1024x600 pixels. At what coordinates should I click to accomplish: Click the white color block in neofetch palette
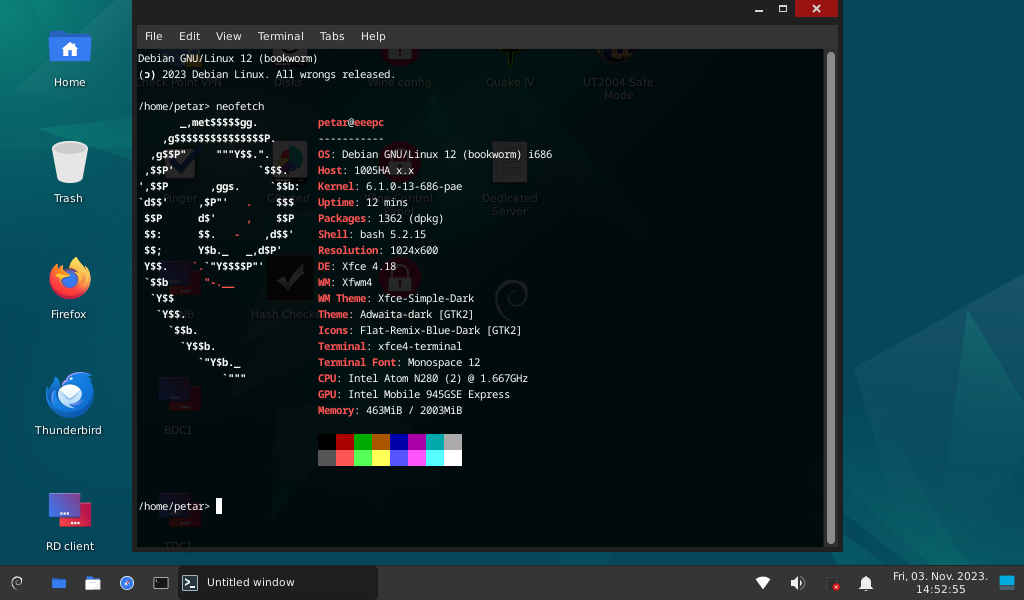pyautogui.click(x=453, y=458)
